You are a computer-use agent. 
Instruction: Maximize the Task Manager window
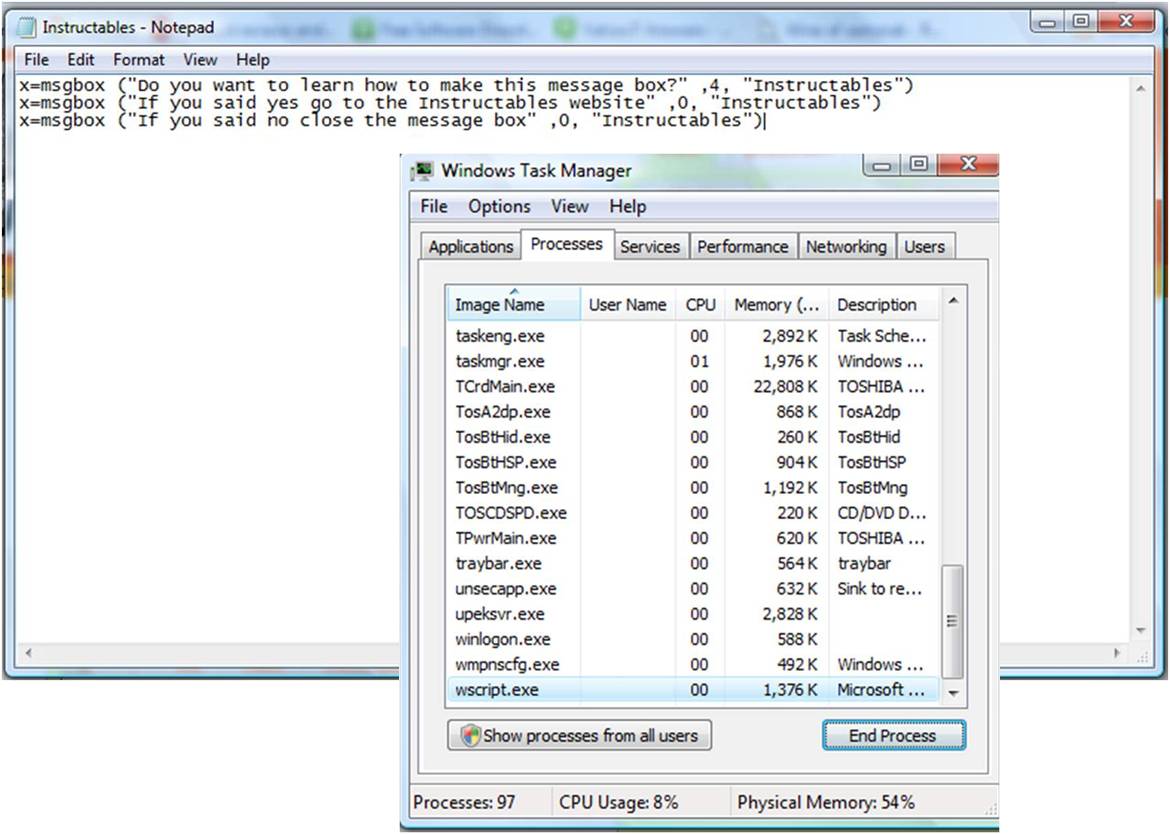click(x=918, y=165)
